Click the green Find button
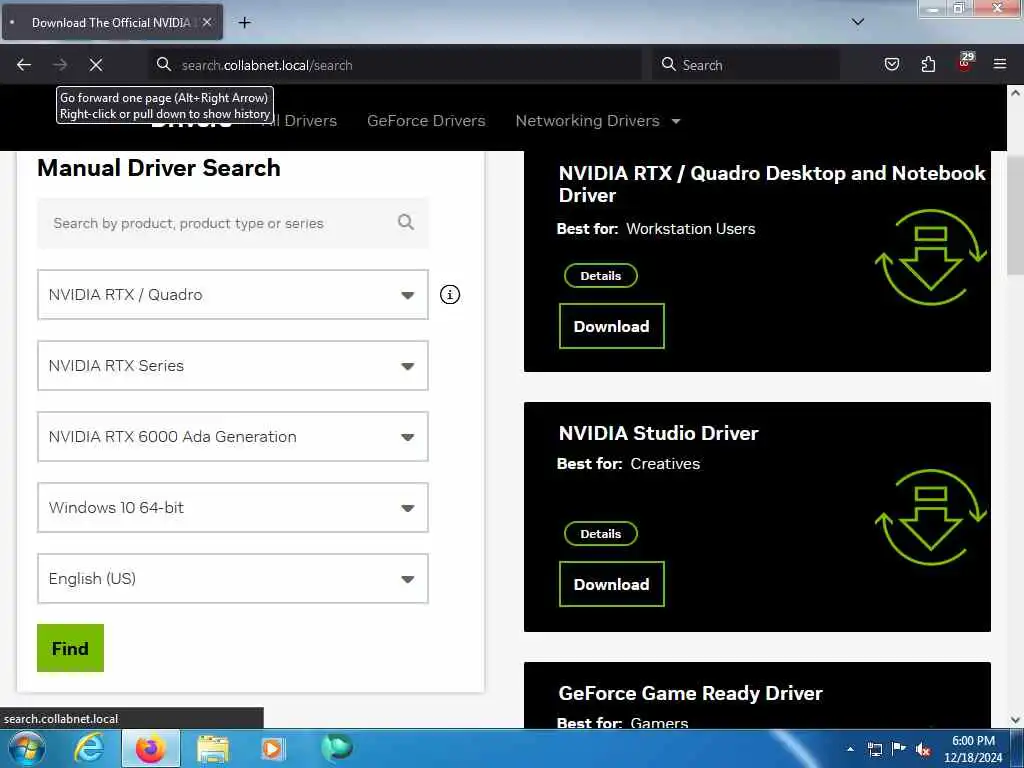This screenshot has height=768, width=1024. pos(71,648)
